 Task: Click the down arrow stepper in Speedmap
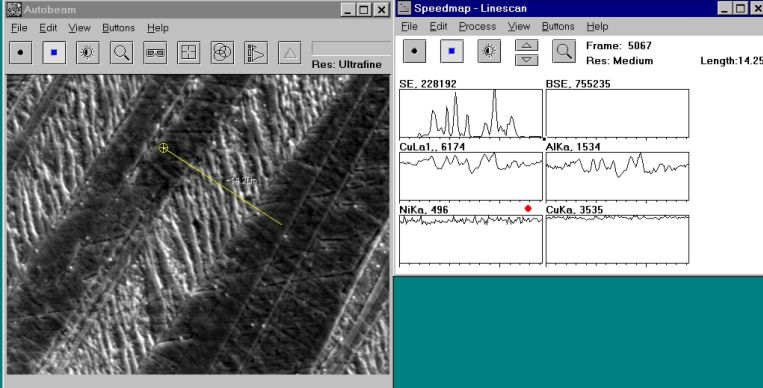(x=527, y=59)
